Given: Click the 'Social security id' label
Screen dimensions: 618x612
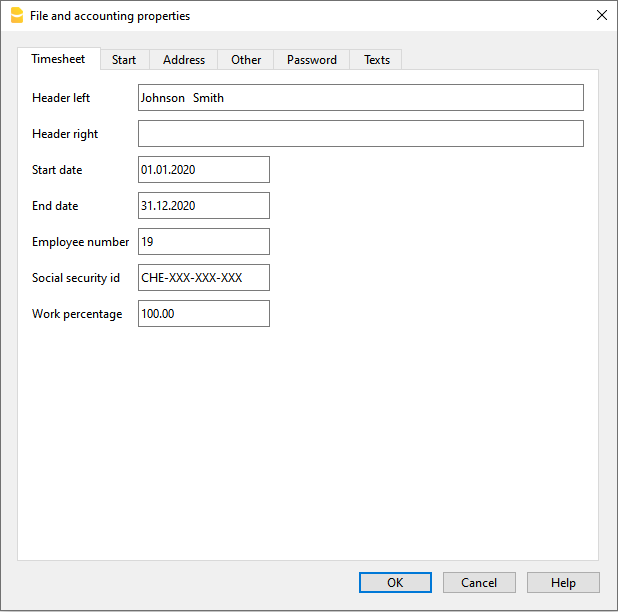Looking at the screenshot, I should tap(76, 278).
